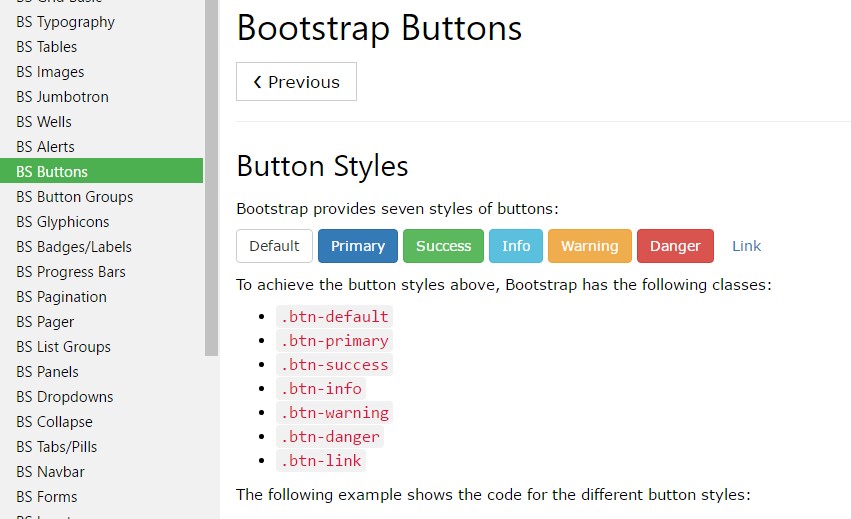Go back with the Previous button
This screenshot has width=851, height=519.
(x=296, y=81)
